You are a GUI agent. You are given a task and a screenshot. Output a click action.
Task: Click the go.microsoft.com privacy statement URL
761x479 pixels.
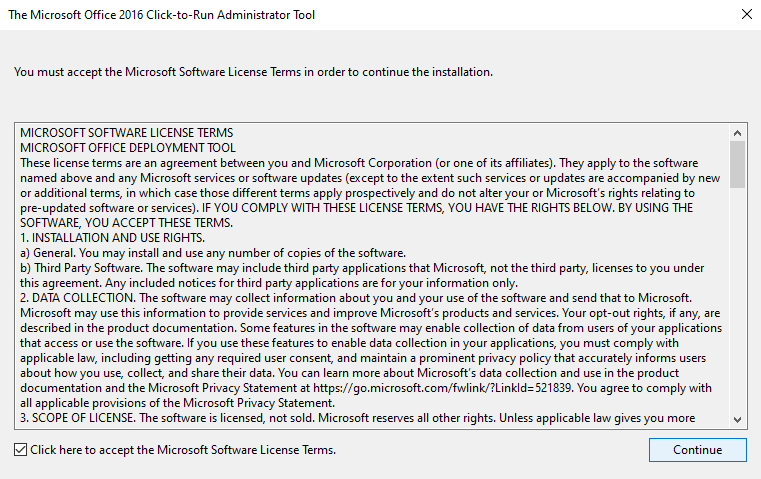442,388
